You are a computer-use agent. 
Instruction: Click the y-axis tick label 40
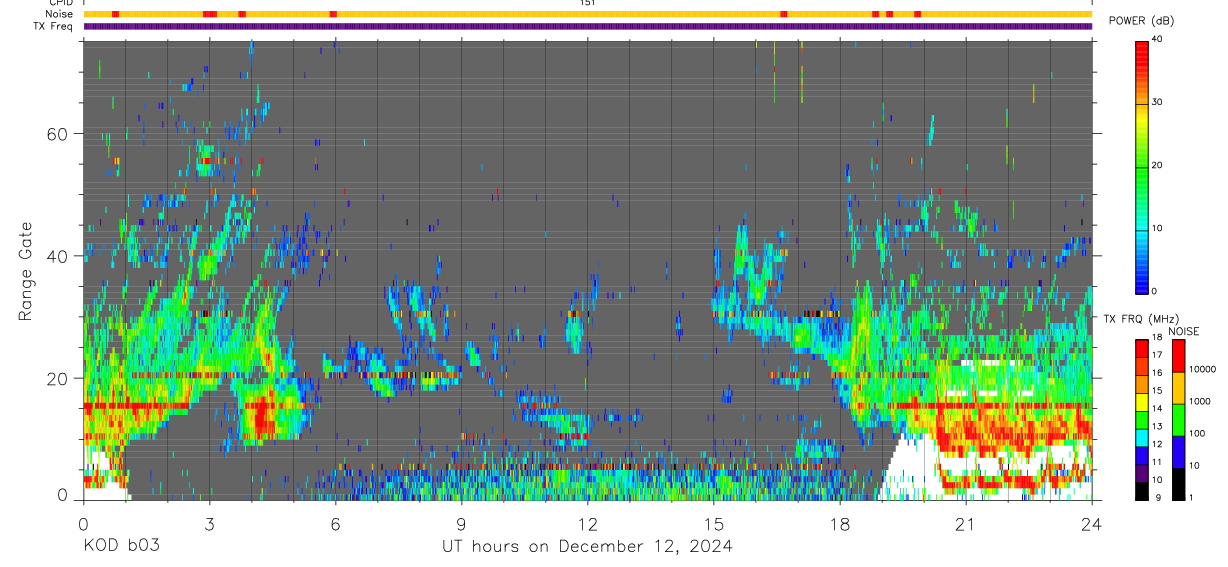(58, 256)
